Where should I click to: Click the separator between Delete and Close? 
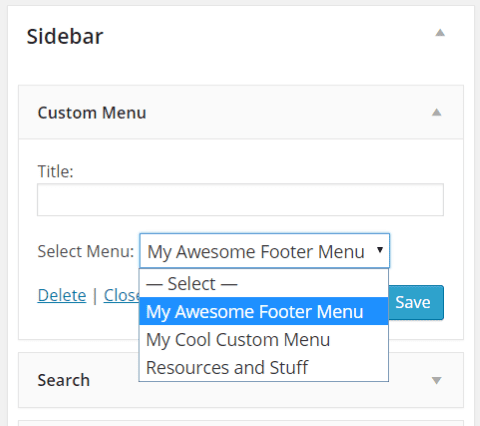pos(95,295)
